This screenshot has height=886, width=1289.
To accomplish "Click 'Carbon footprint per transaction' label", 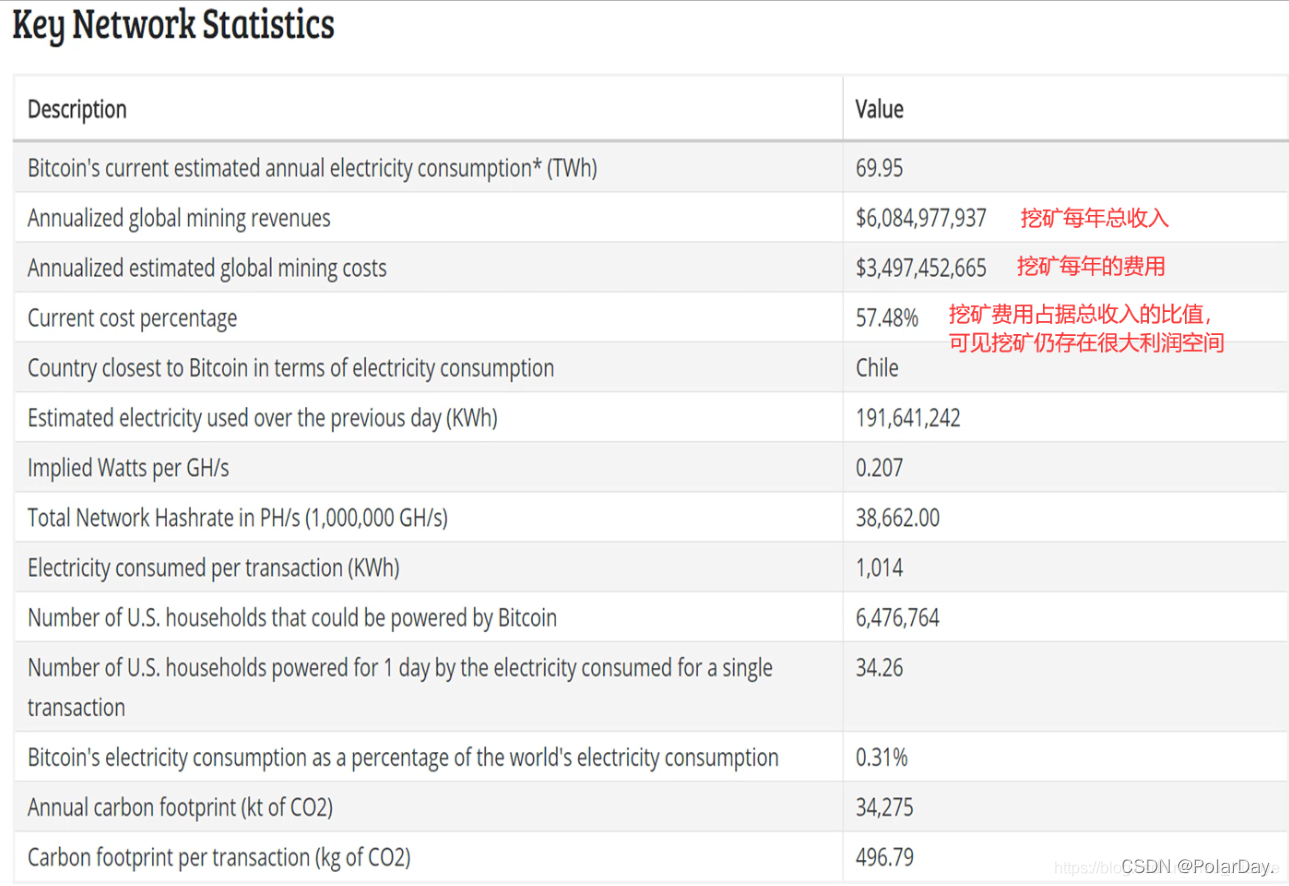I will tap(219, 858).
